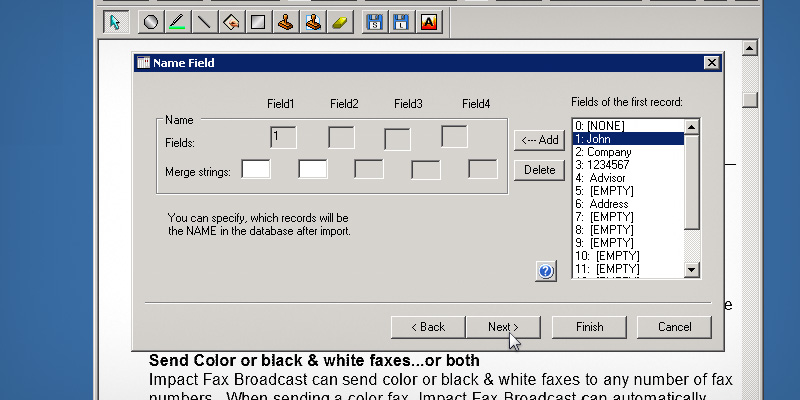The image size is (800, 400).
Task: Choose the yellow eraser tool
Action: coord(338,21)
